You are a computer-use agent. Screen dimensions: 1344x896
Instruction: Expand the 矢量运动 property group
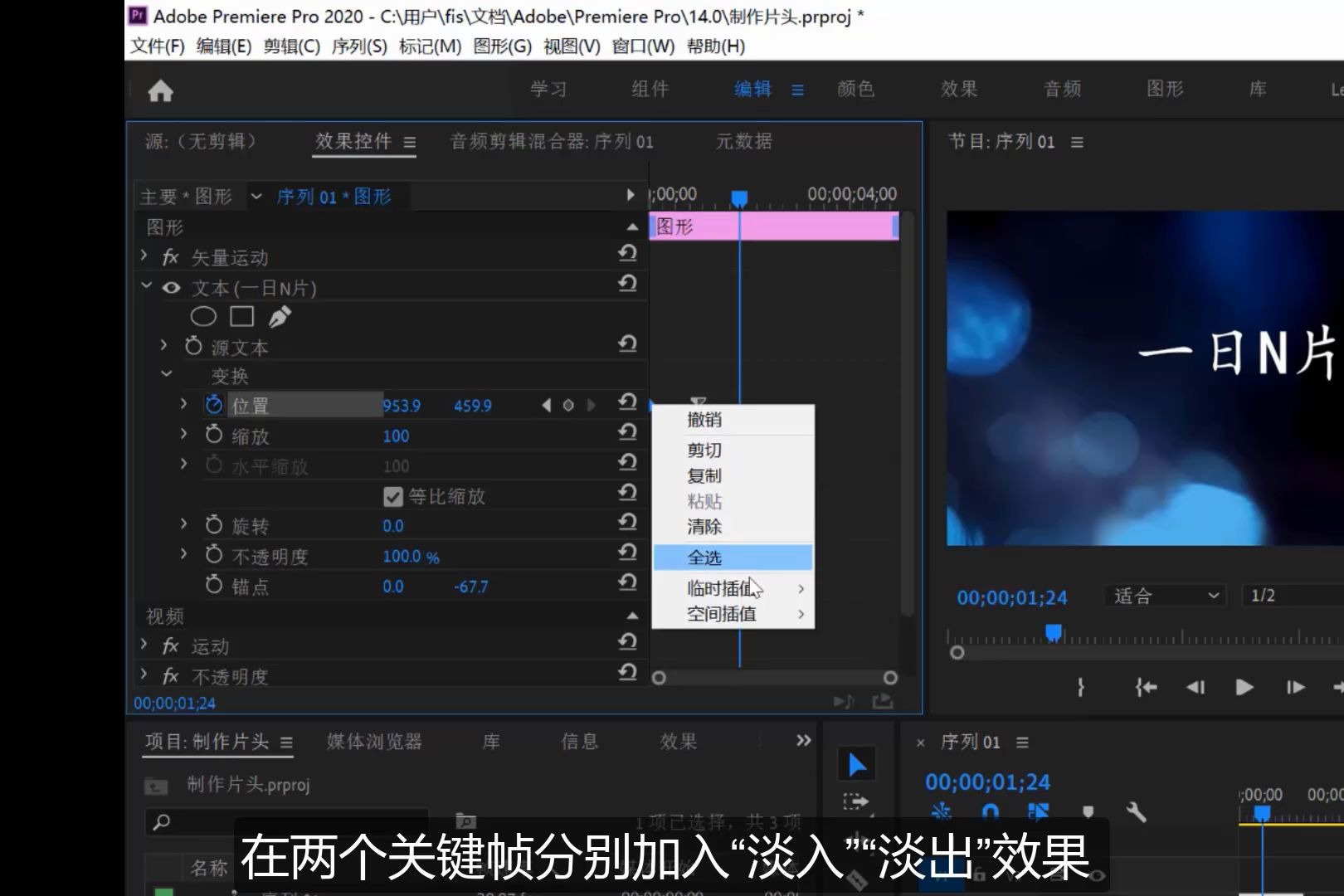[x=143, y=257]
